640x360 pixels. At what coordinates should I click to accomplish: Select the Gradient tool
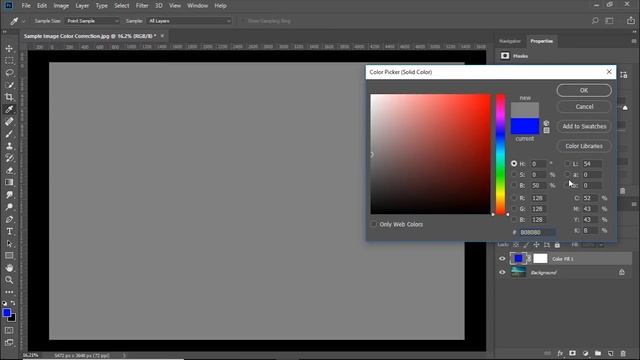coord(9,182)
